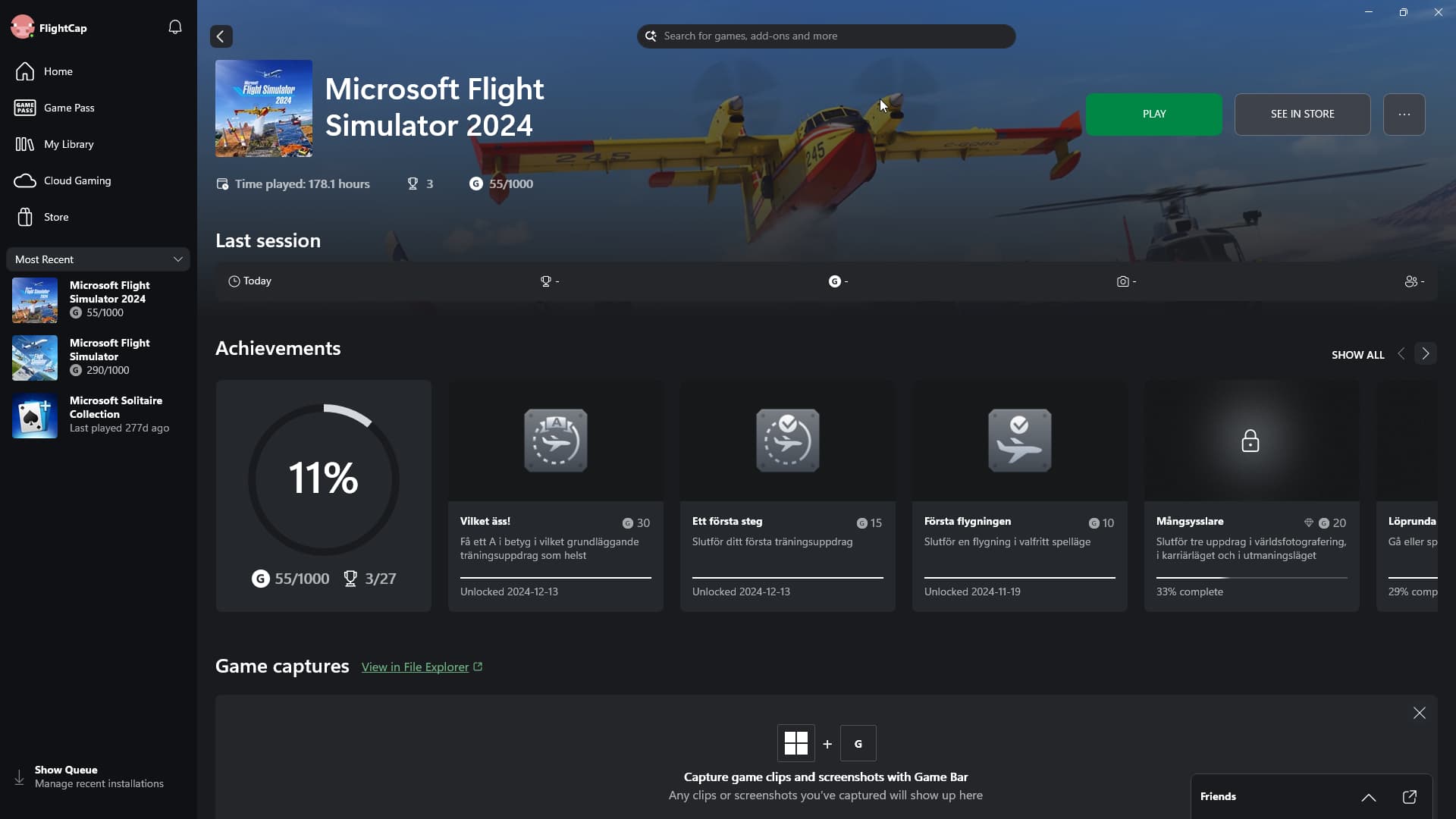Click Time played: 178.1 hours text

[302, 184]
